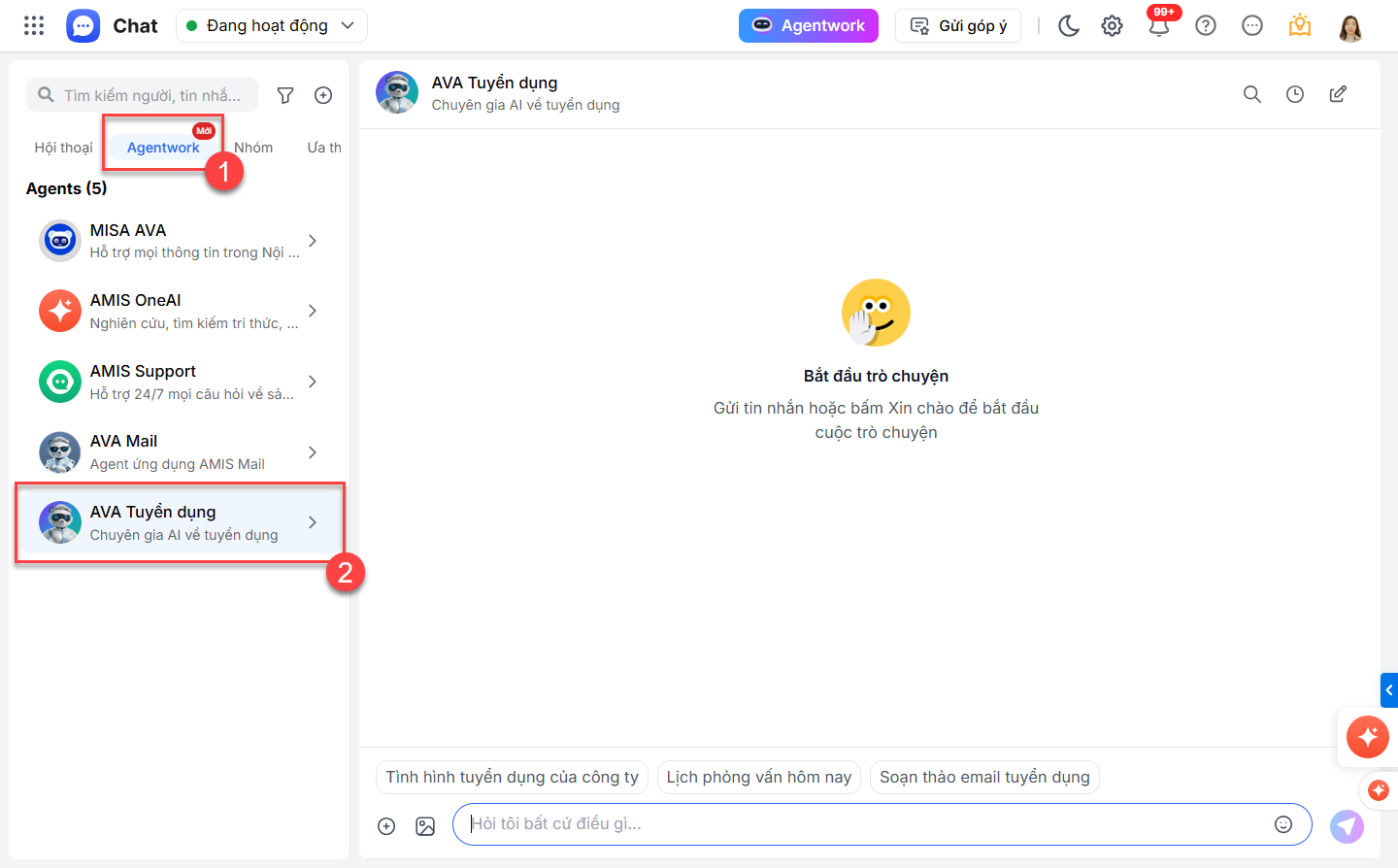Open the Ưa thích tab
This screenshot has width=1398, height=868.
click(324, 148)
